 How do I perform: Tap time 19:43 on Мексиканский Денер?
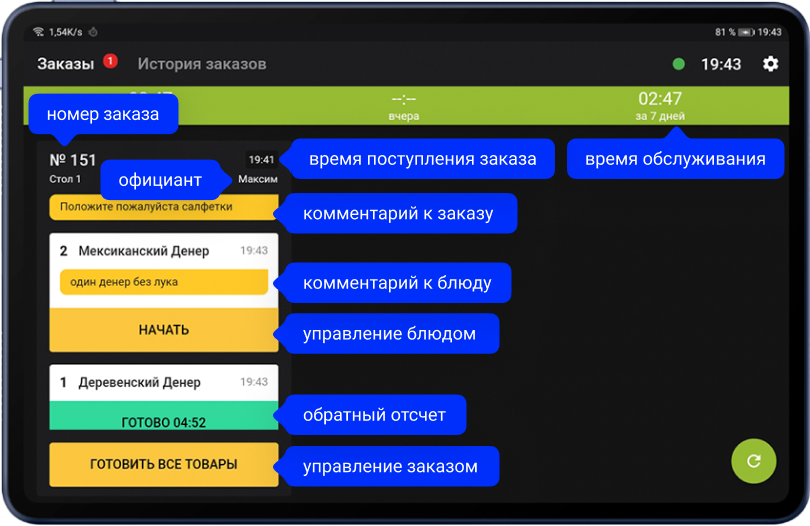click(x=254, y=251)
